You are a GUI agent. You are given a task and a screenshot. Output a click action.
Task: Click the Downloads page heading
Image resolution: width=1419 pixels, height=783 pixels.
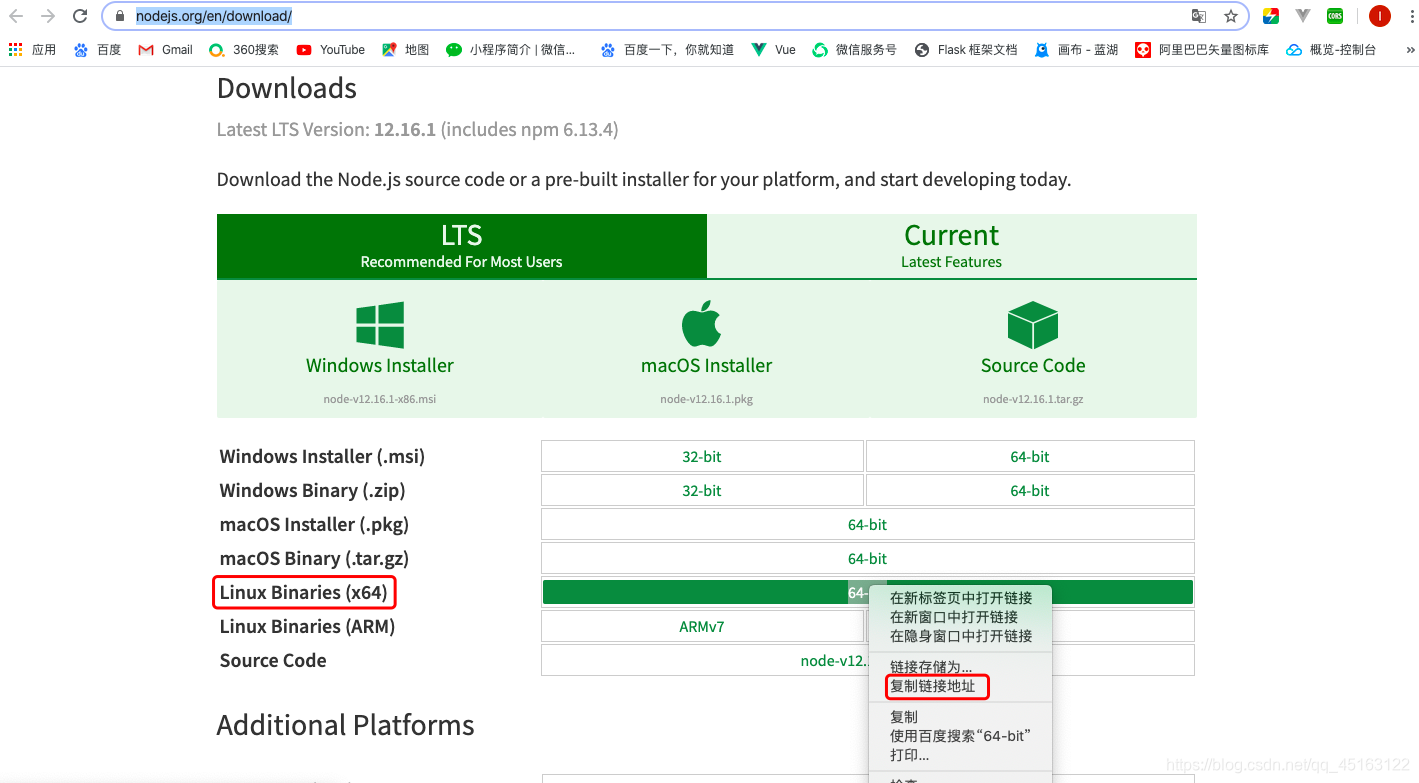[x=287, y=88]
